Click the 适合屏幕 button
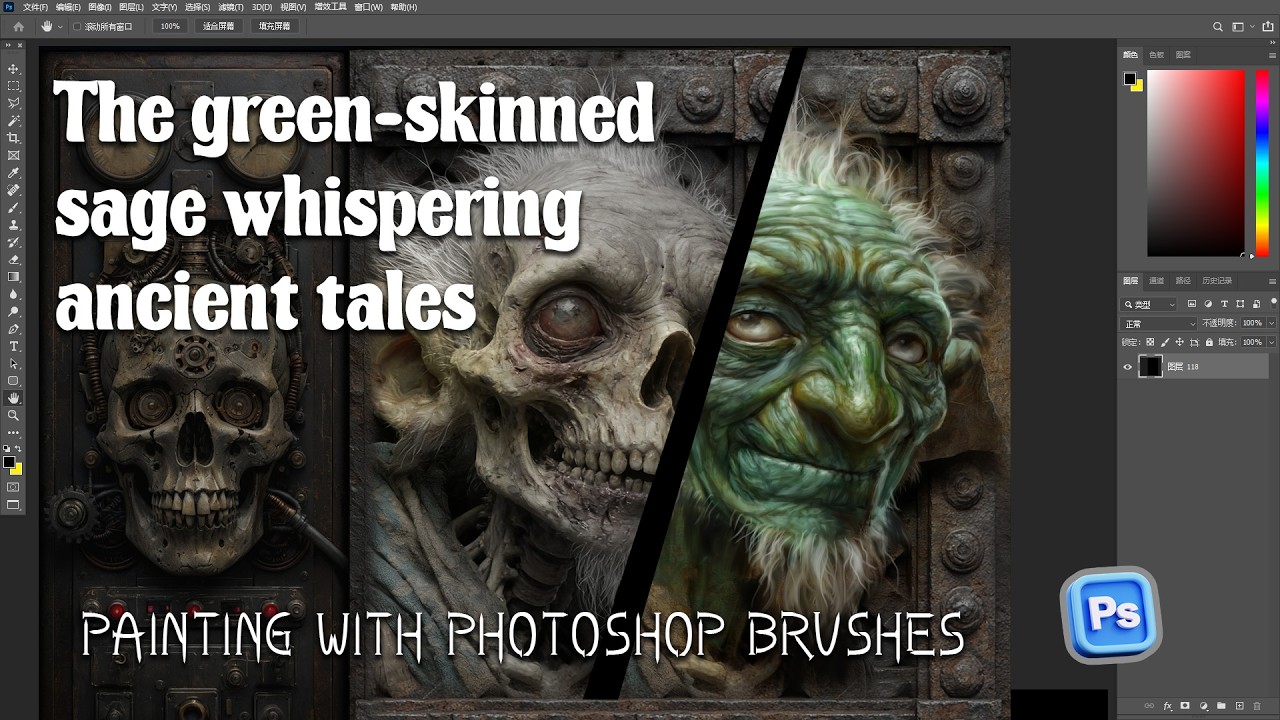 [x=218, y=26]
